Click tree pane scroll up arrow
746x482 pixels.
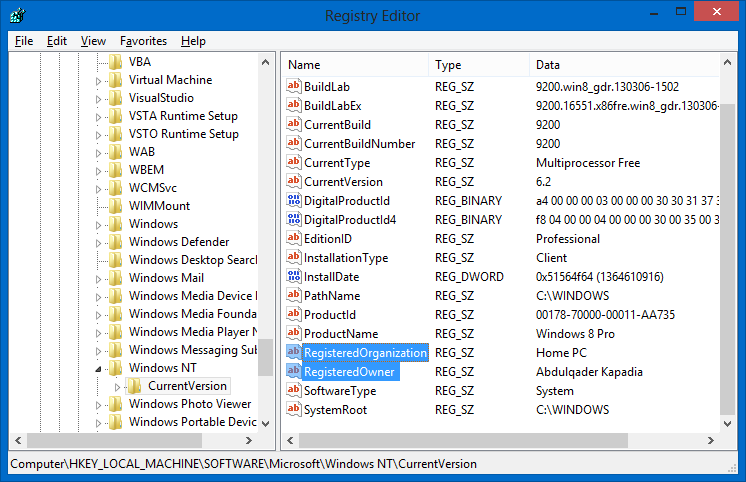click(x=265, y=62)
